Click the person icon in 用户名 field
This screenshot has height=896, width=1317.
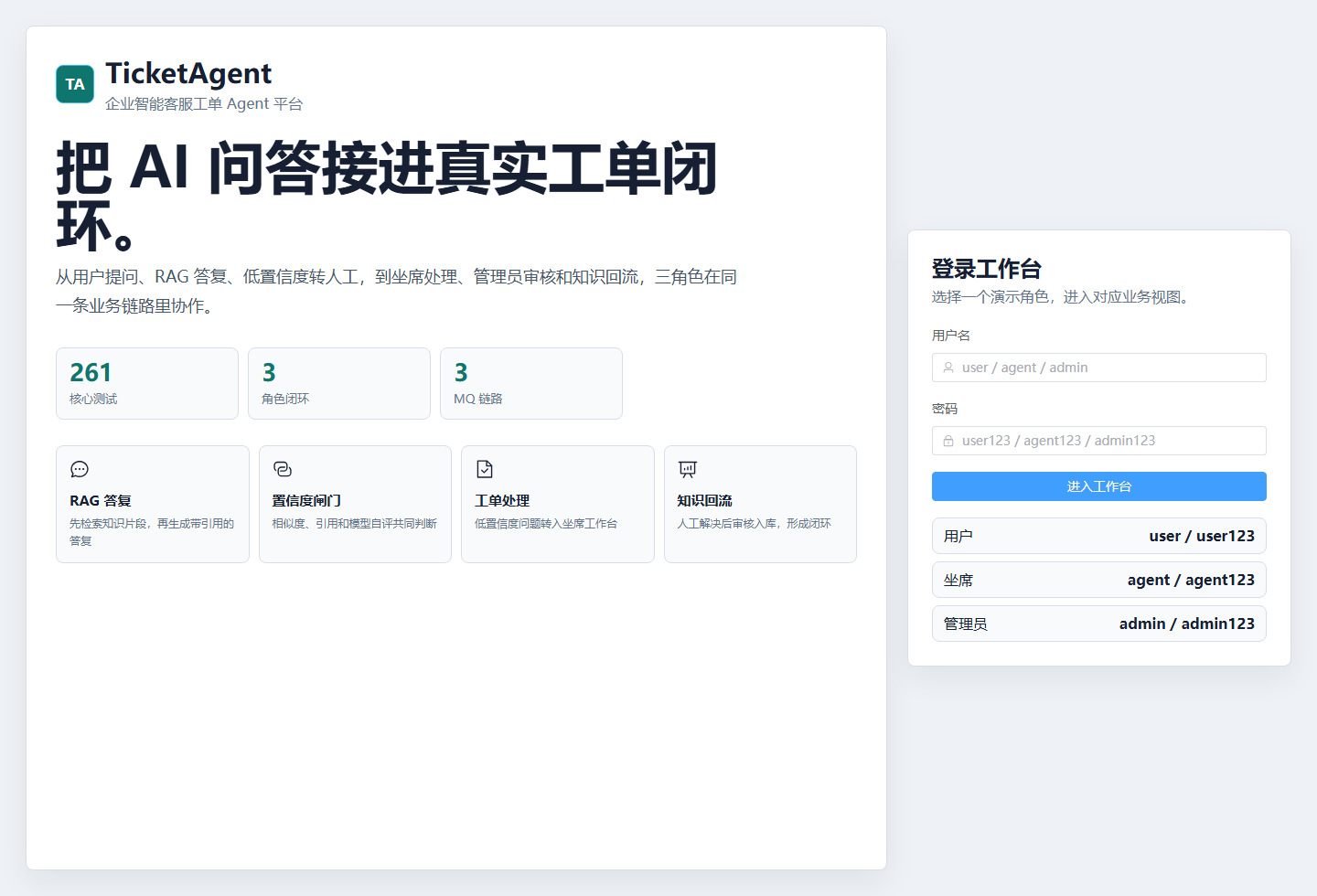point(948,368)
